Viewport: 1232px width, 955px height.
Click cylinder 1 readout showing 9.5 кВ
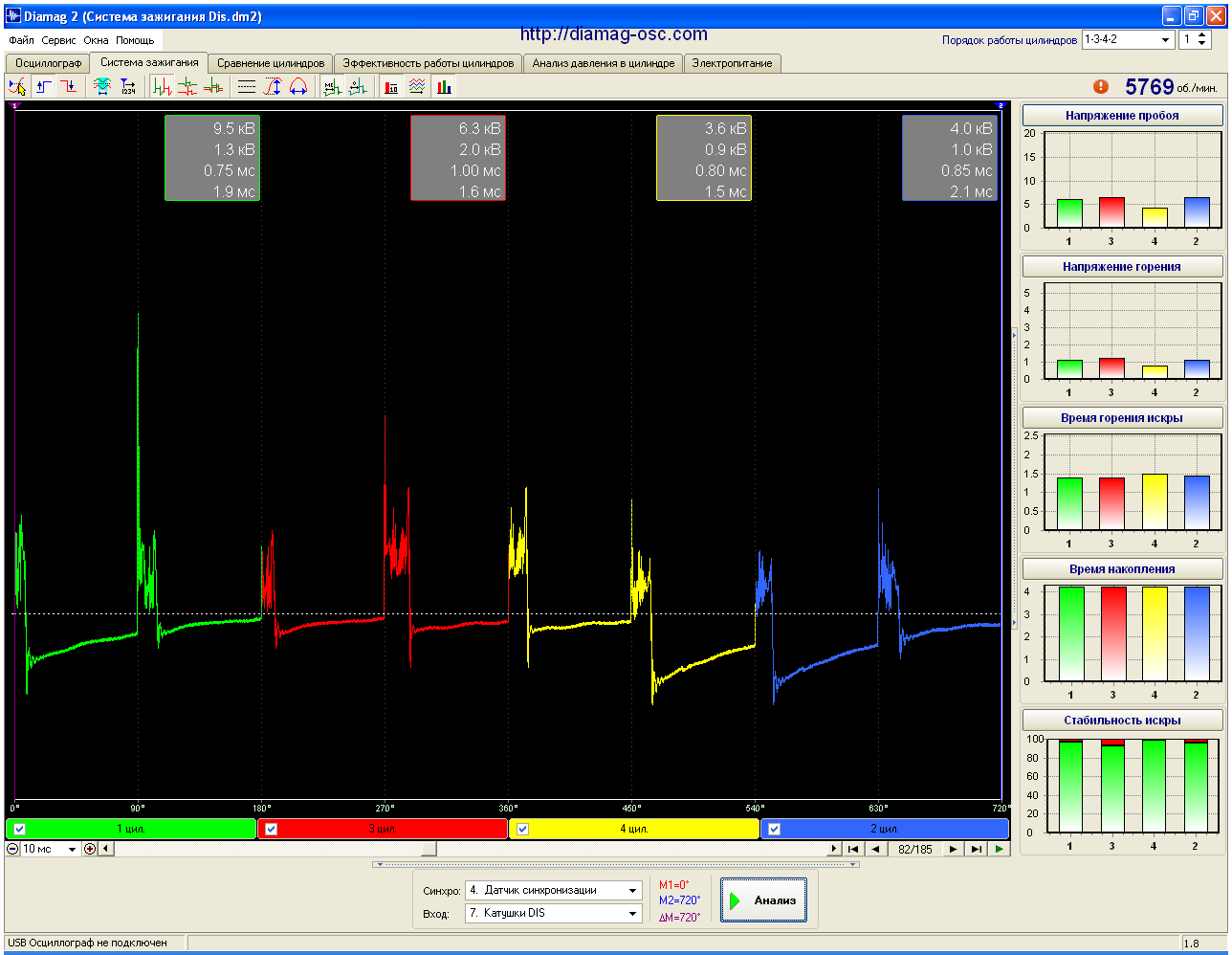[212, 158]
